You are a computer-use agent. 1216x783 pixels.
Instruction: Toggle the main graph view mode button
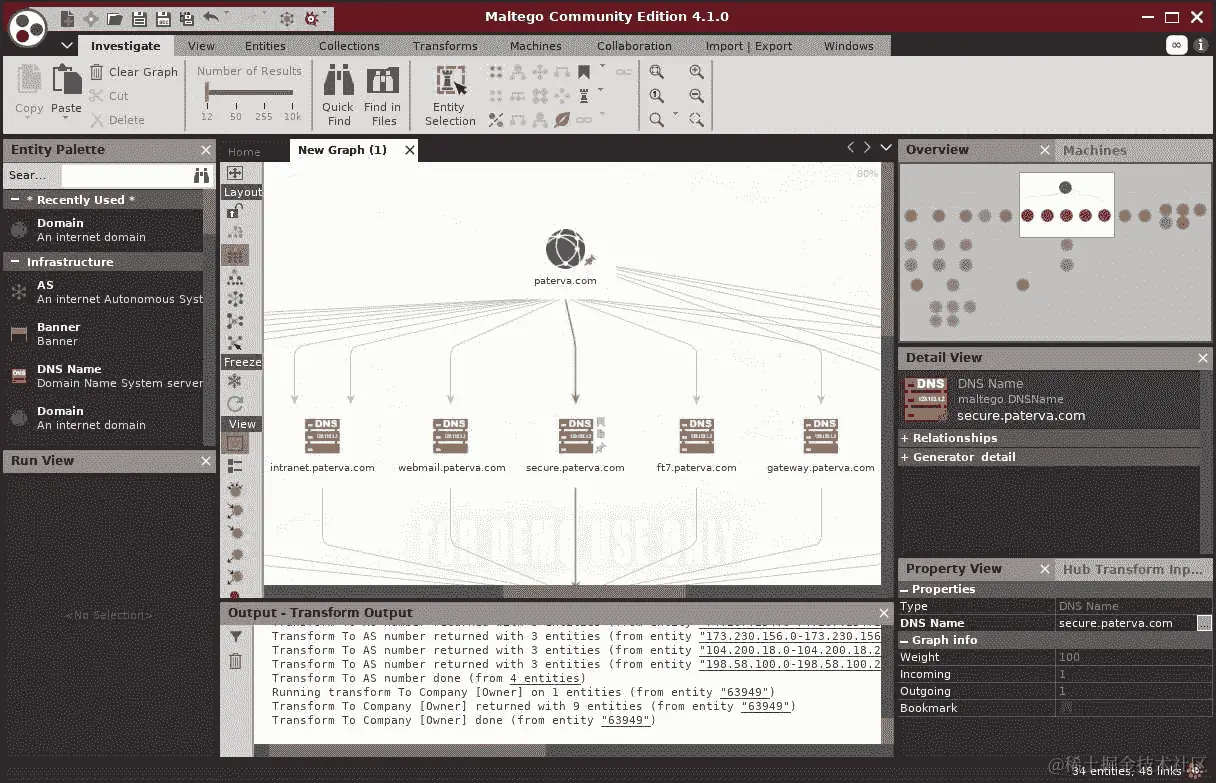point(235,443)
